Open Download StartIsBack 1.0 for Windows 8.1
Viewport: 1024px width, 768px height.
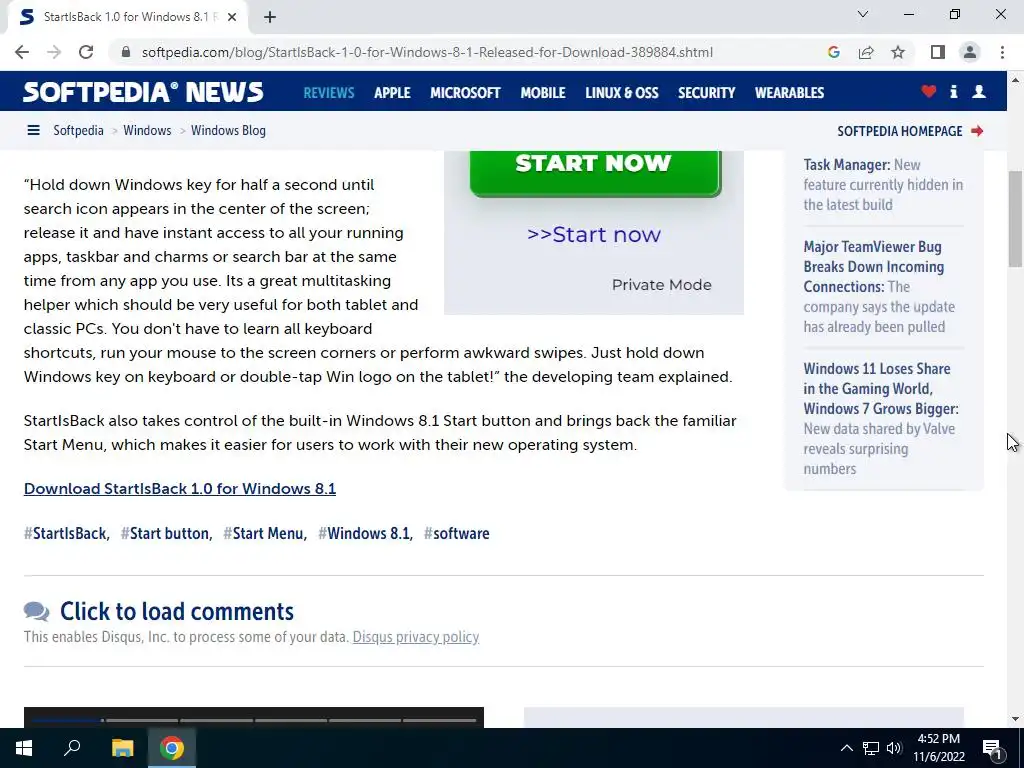(180, 488)
